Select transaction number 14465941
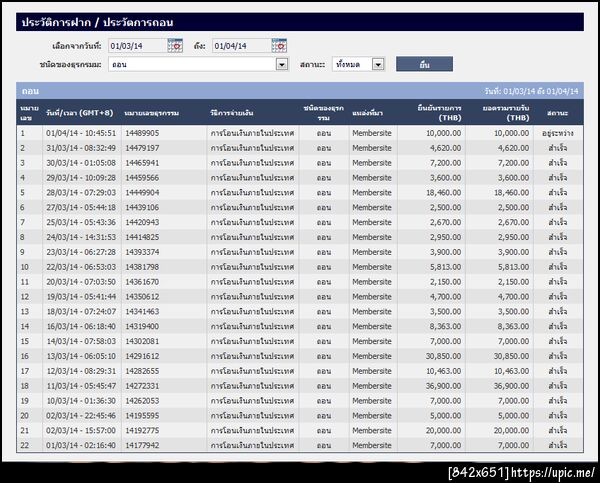The image size is (600, 483). click(x=142, y=163)
